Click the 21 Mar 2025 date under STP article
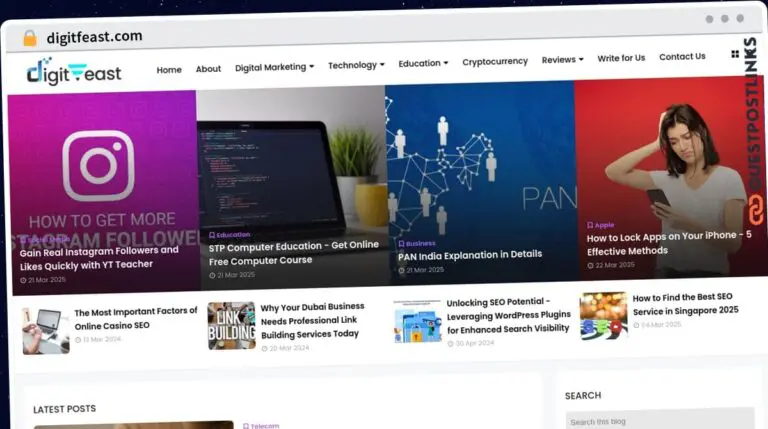Viewport: 768px width, 429px height. [x=233, y=275]
